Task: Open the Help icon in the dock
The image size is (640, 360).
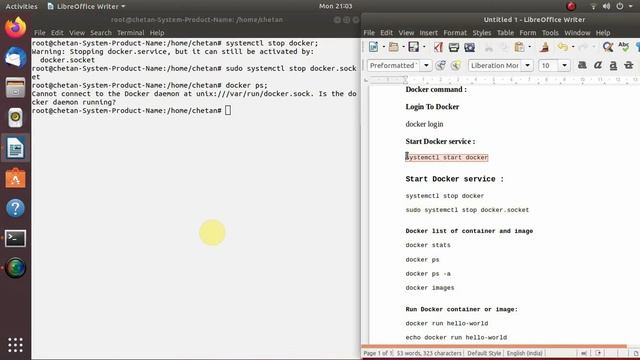Action: pyautogui.click(x=16, y=208)
